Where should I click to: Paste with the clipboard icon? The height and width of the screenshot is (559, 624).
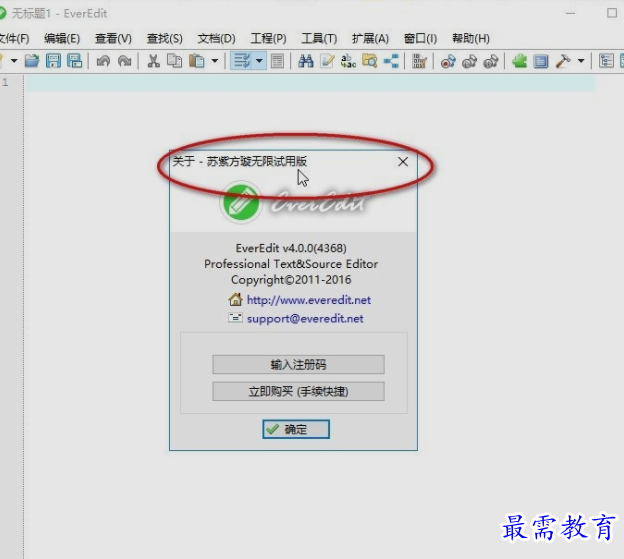[196, 61]
